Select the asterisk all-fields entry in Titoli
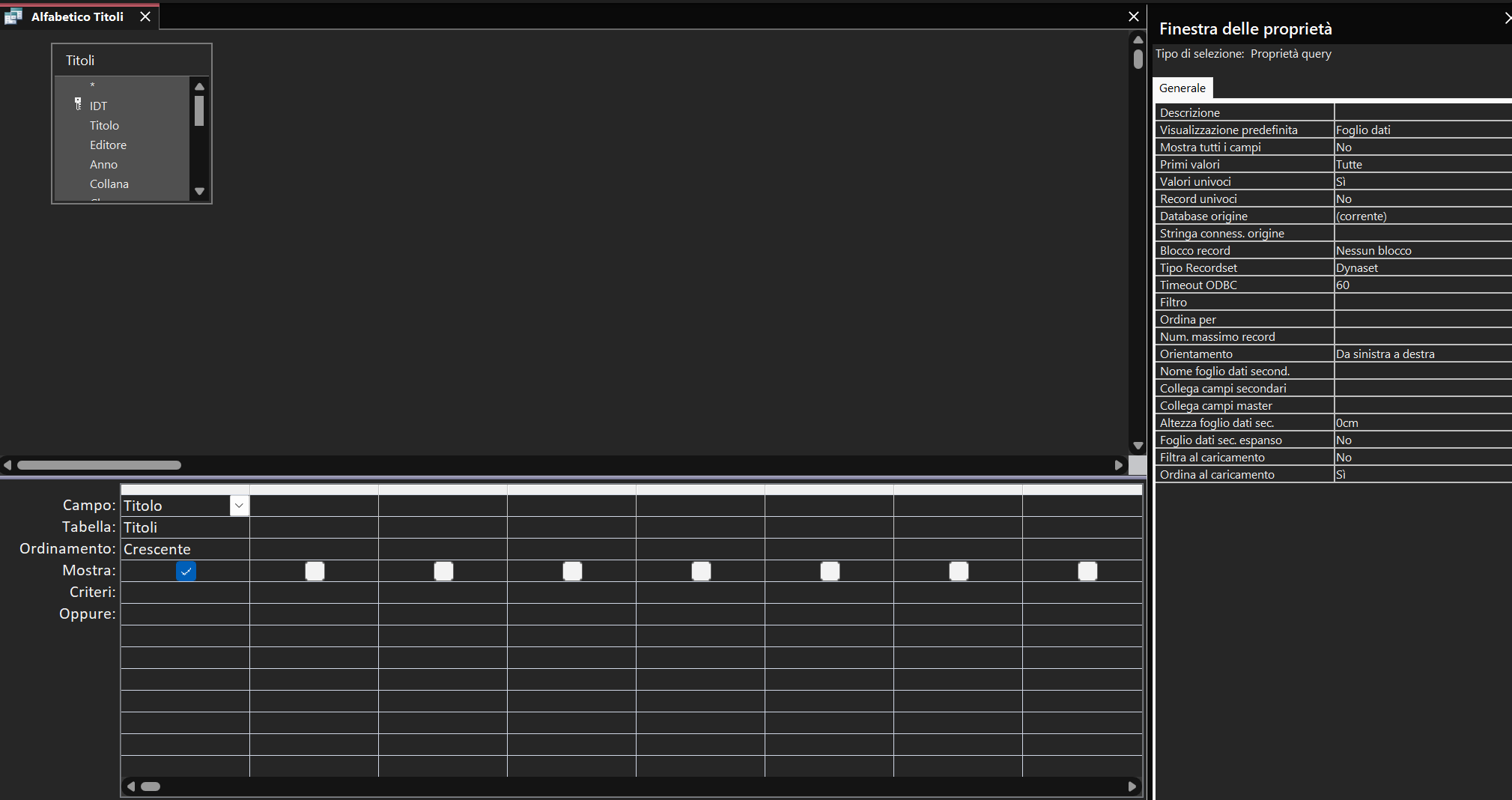This screenshot has width=1512, height=800. 92,86
